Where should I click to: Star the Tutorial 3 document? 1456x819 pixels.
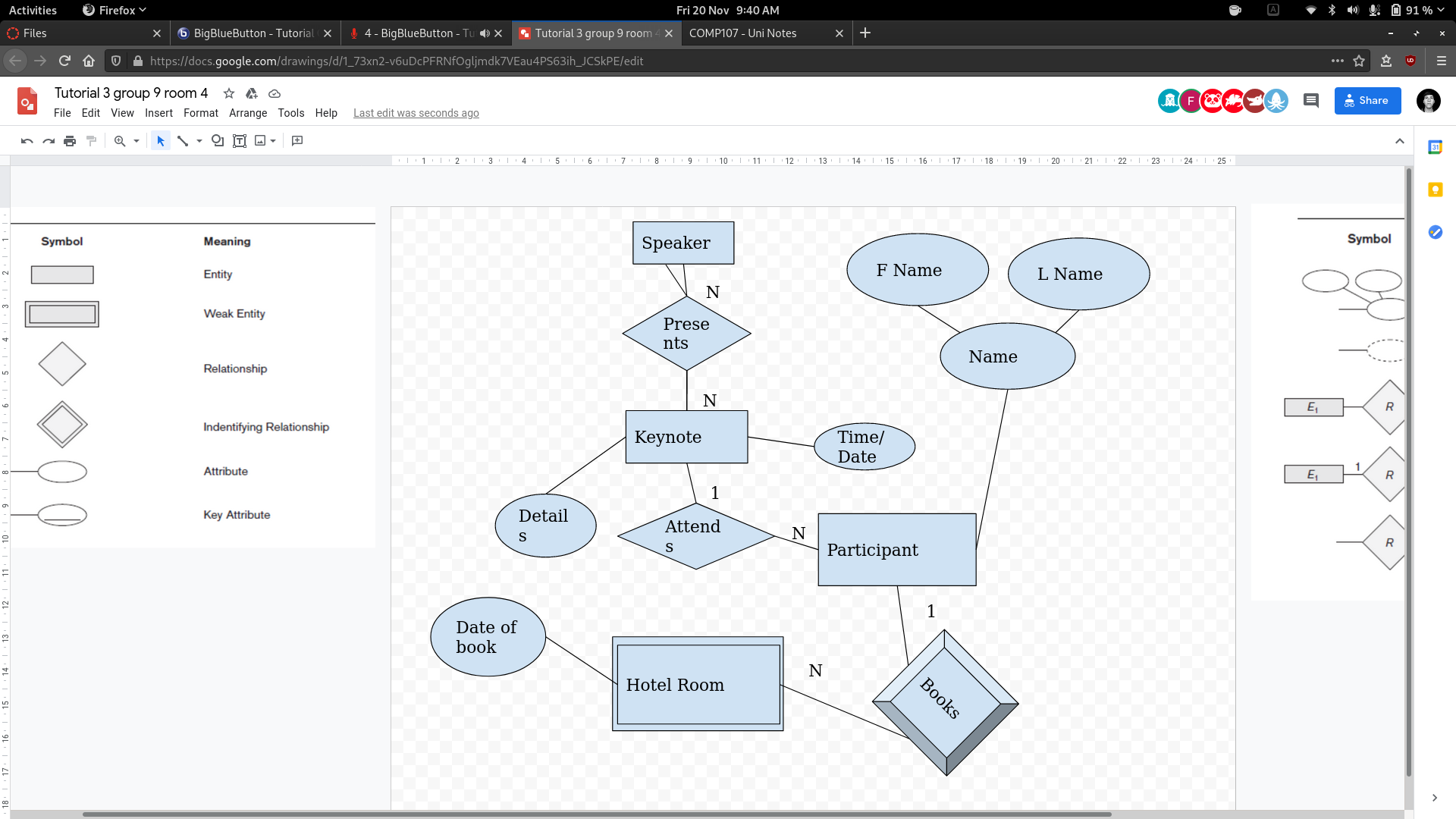229,93
